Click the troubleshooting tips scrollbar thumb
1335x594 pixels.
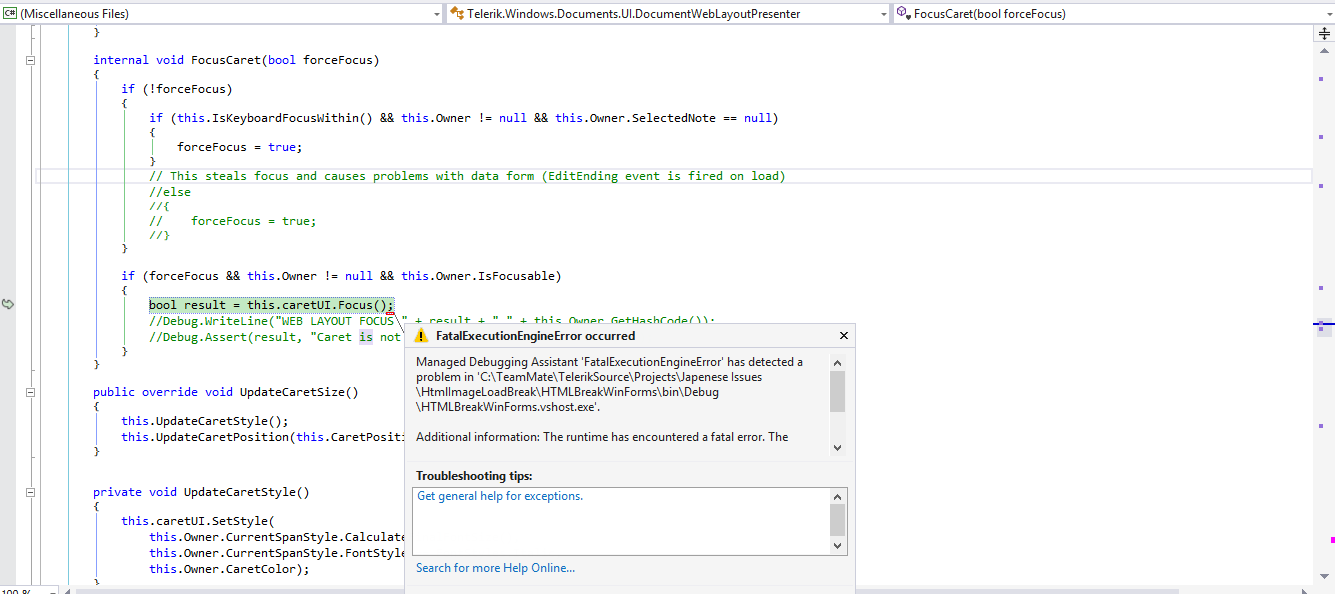[x=838, y=520]
